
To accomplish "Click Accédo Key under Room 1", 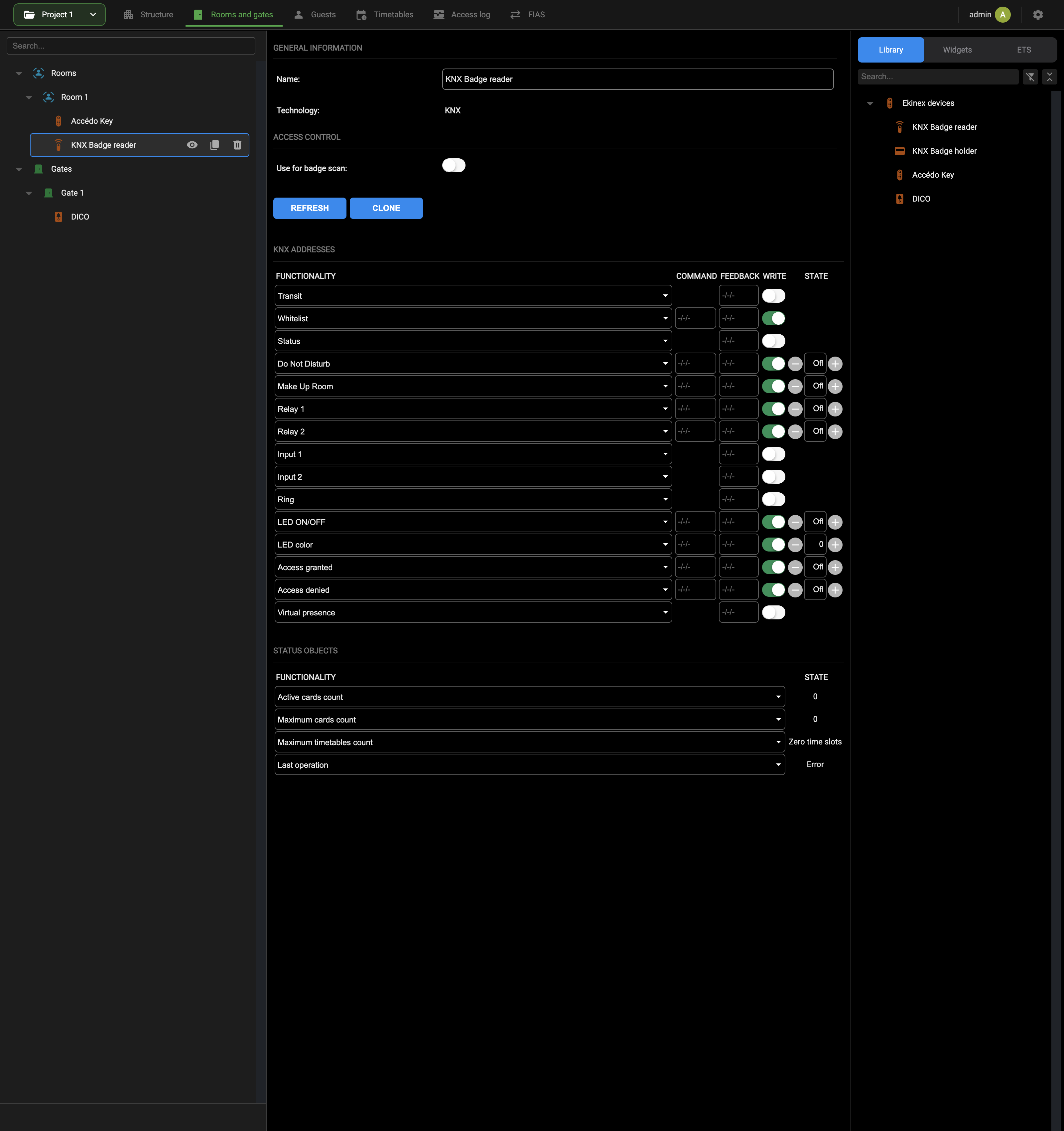I will [x=91, y=121].
